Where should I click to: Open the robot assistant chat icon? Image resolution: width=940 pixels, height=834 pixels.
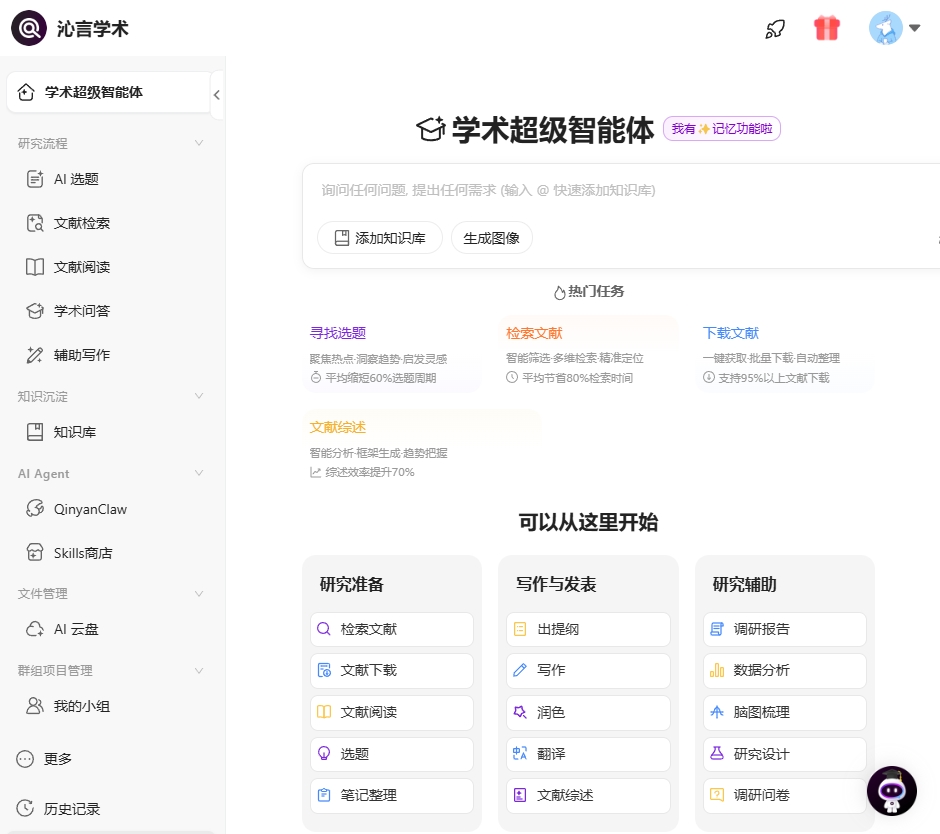click(891, 791)
